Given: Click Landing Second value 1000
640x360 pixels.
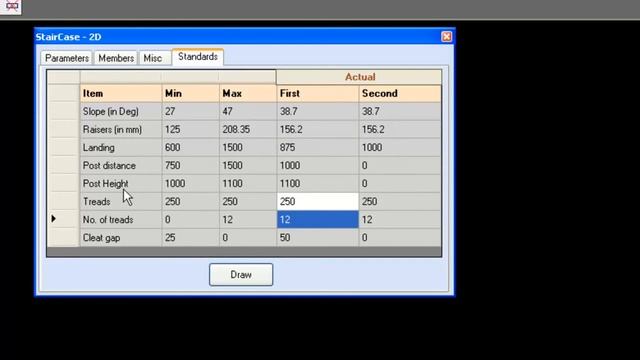Looking at the screenshot, I should [400, 147].
